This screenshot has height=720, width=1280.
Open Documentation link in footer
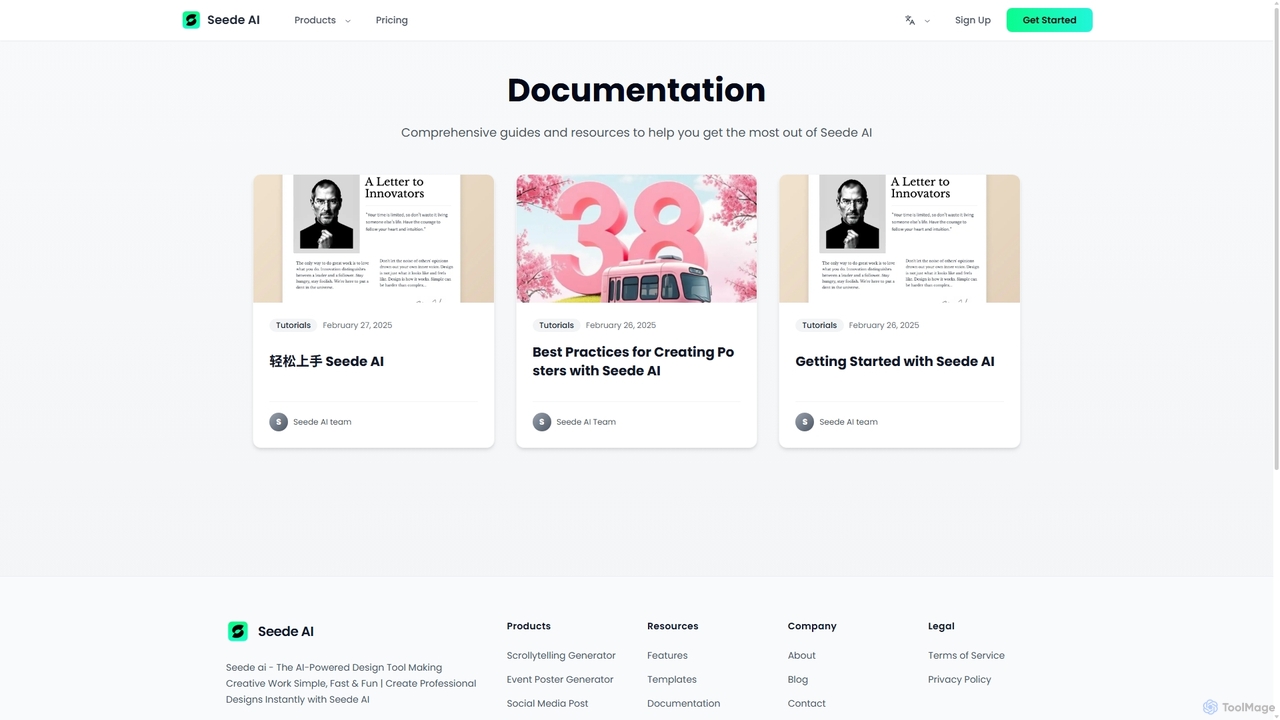click(x=683, y=704)
